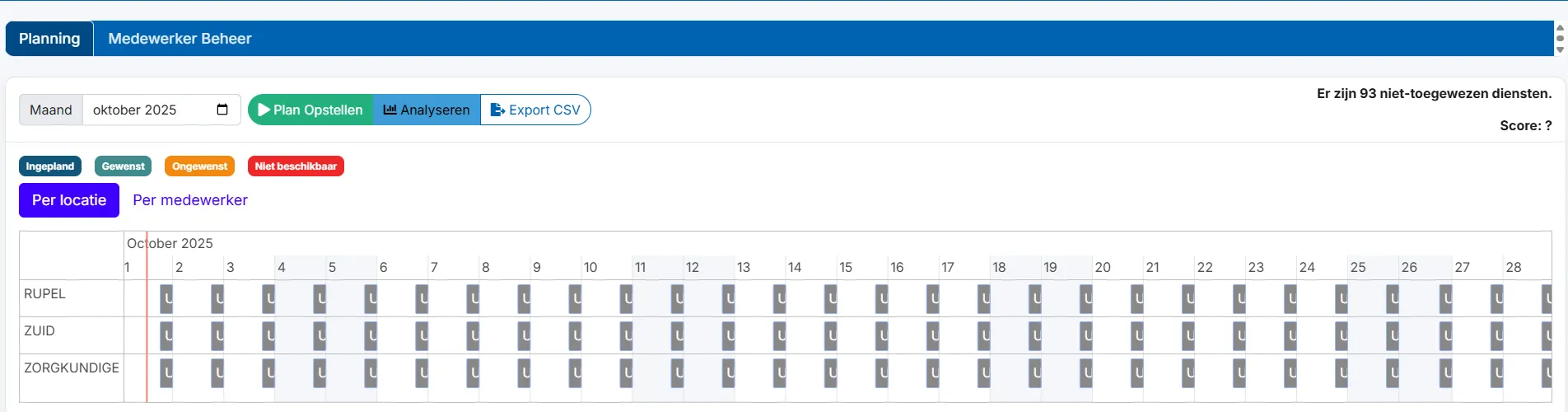This screenshot has width=1568, height=412.
Task: Click the red Niet beschikbaar badge
Action: tap(296, 166)
